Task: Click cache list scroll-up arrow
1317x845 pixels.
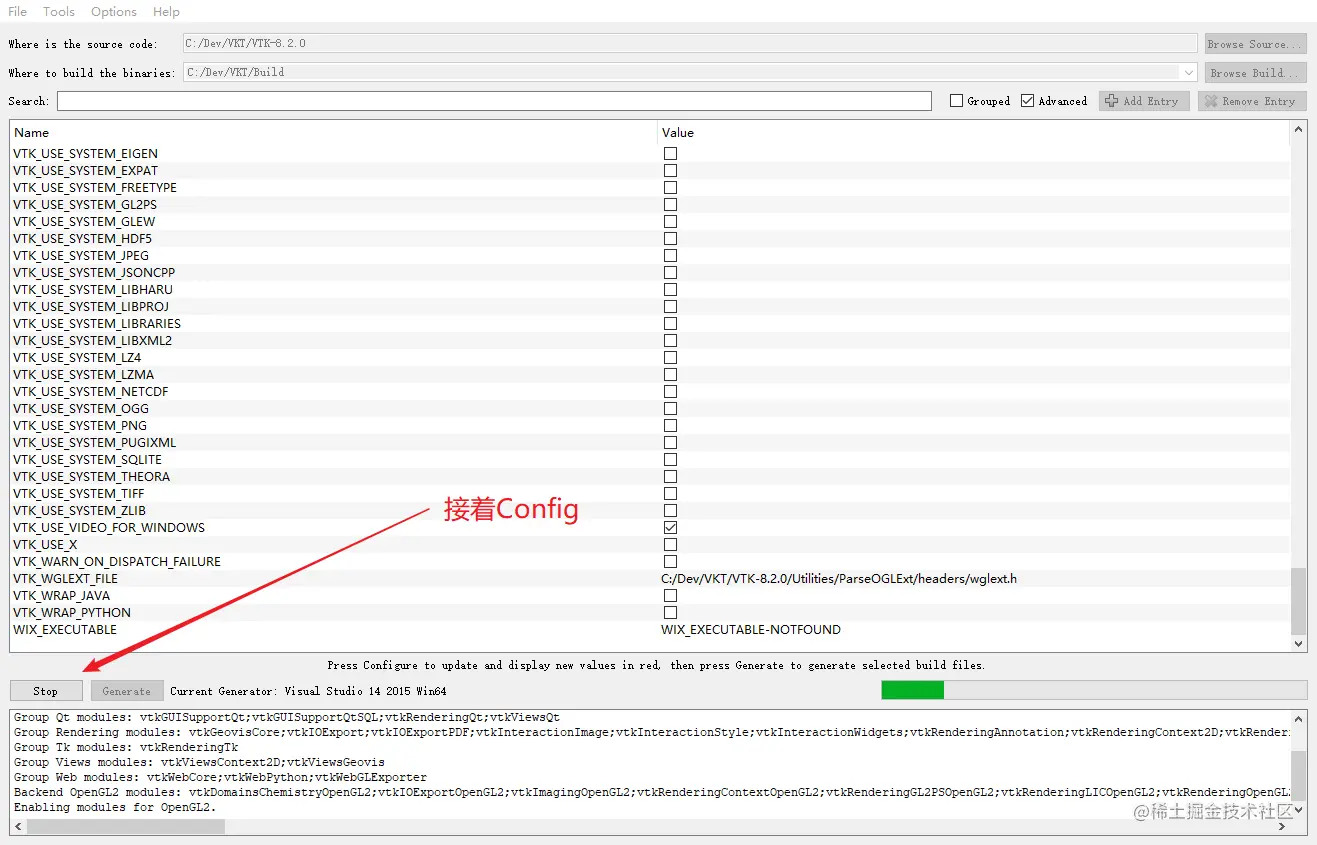Action: [1299, 130]
